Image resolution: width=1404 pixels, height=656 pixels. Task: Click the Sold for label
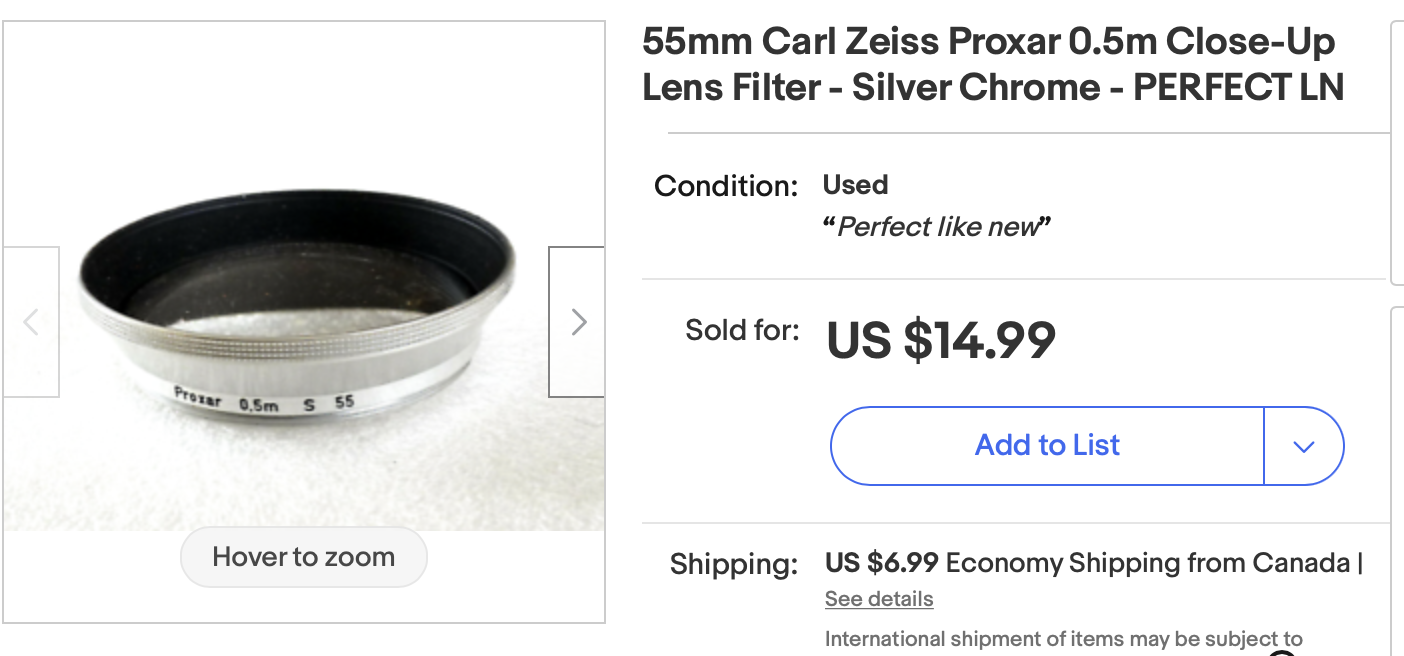[x=742, y=330]
